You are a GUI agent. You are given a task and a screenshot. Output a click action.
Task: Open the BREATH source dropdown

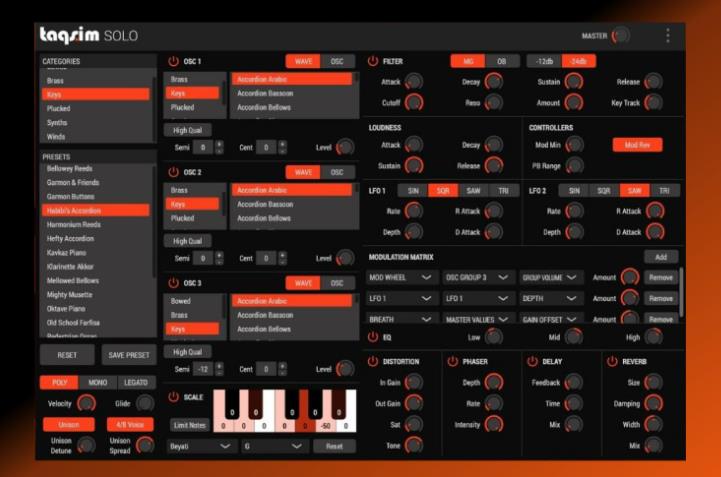400,319
